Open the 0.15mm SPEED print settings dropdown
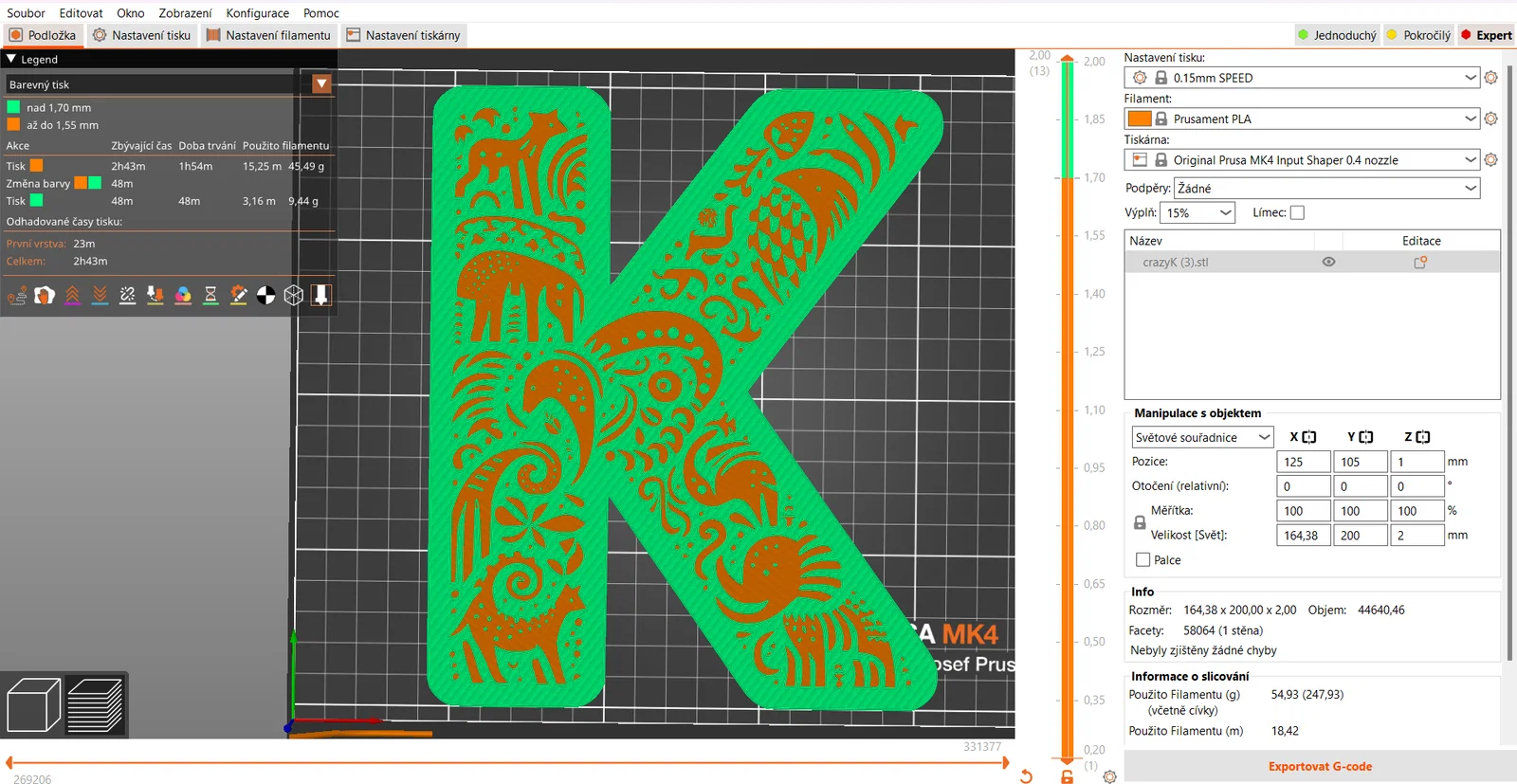1517x784 pixels. click(x=1302, y=78)
